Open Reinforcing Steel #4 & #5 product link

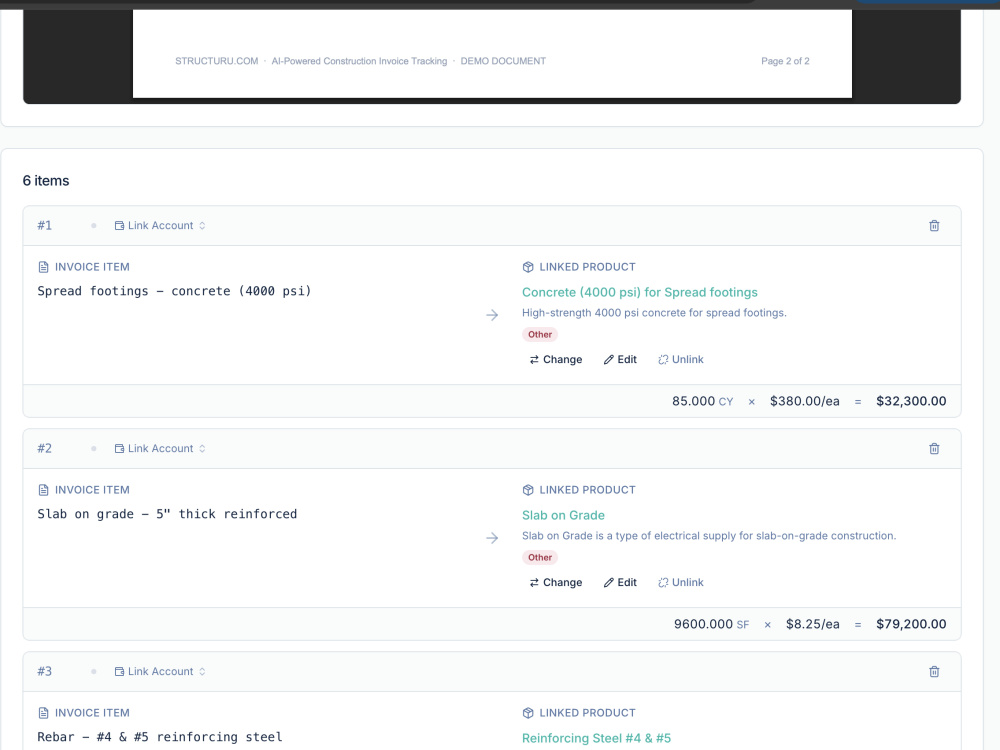(596, 739)
